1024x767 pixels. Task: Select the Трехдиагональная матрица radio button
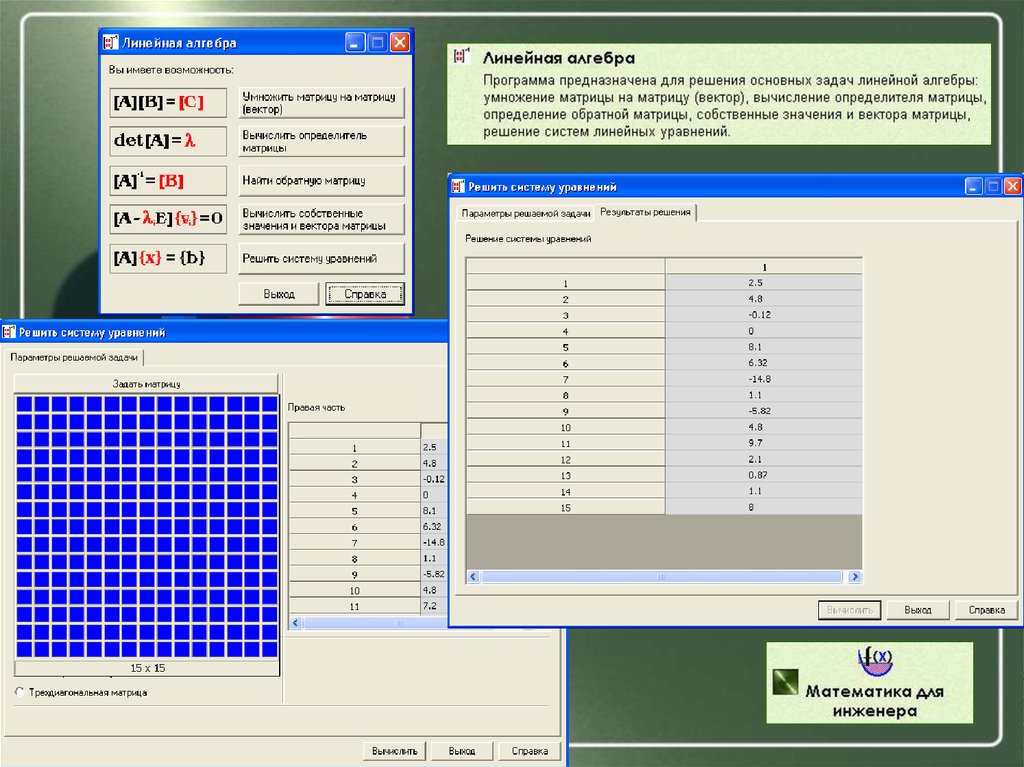click(x=20, y=692)
